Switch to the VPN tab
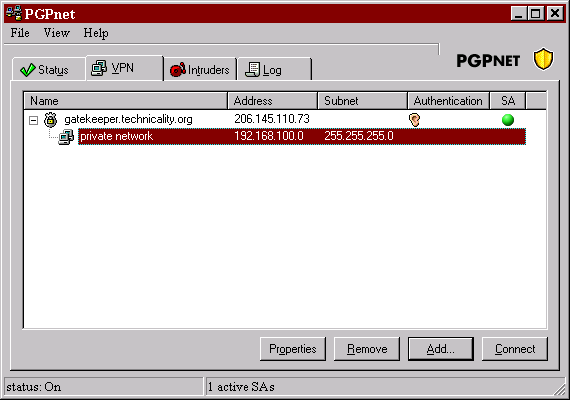 pos(125,68)
